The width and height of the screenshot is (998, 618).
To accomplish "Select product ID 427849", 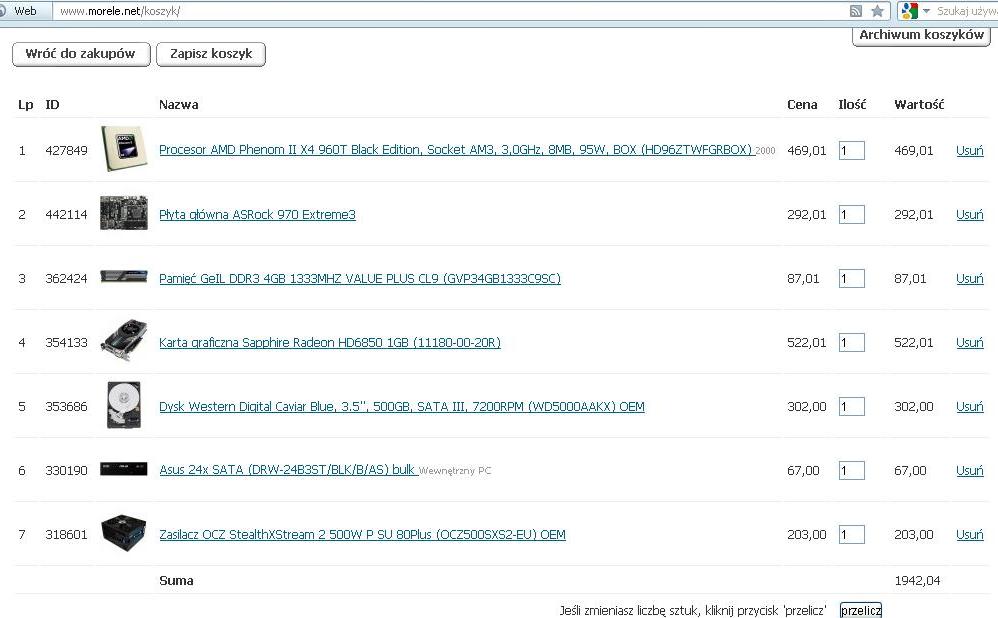I will [66, 151].
